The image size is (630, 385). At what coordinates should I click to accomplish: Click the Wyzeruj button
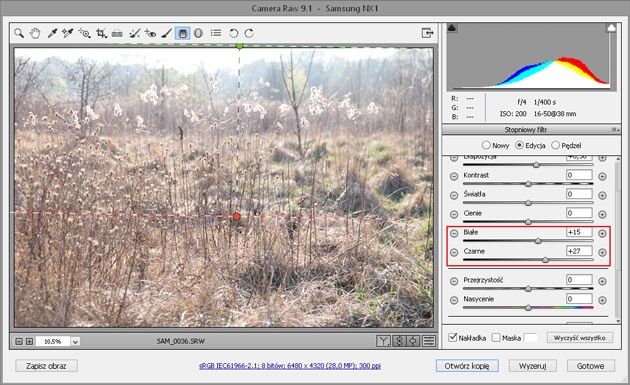[x=532, y=366]
